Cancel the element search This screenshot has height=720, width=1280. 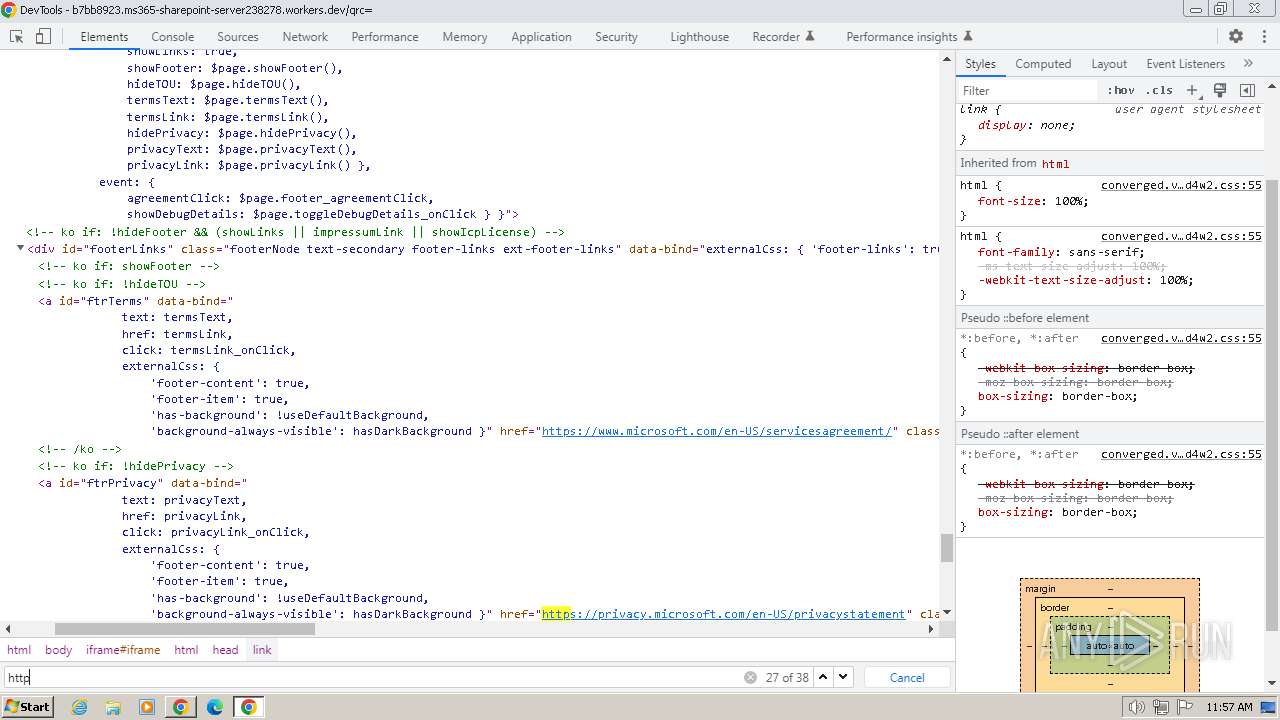[907, 677]
